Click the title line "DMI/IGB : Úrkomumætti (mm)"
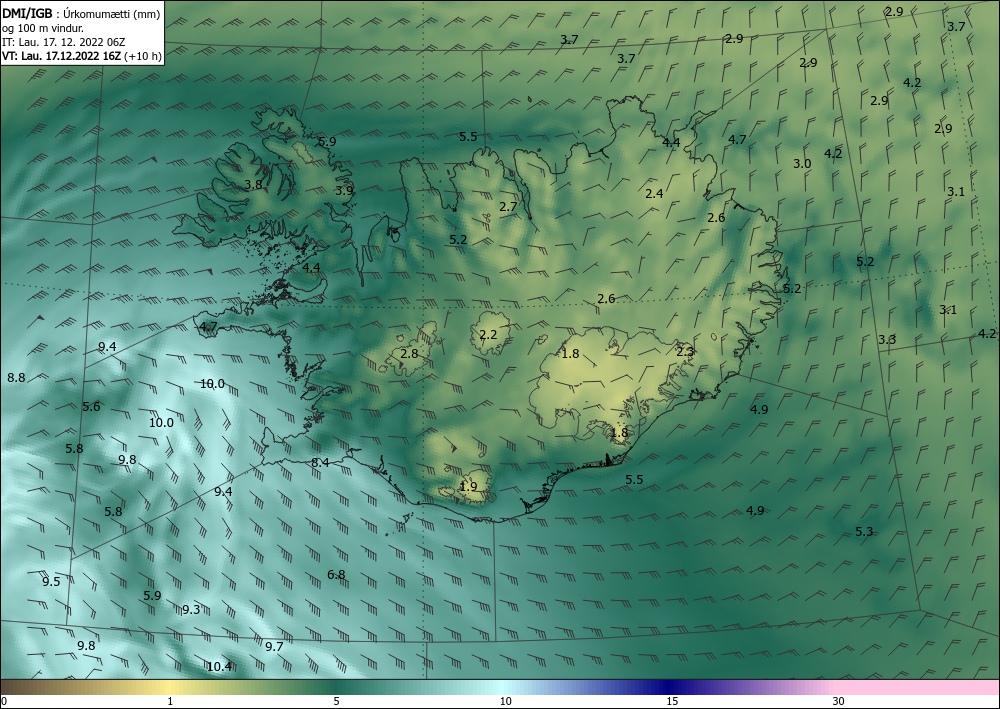 click(x=81, y=13)
